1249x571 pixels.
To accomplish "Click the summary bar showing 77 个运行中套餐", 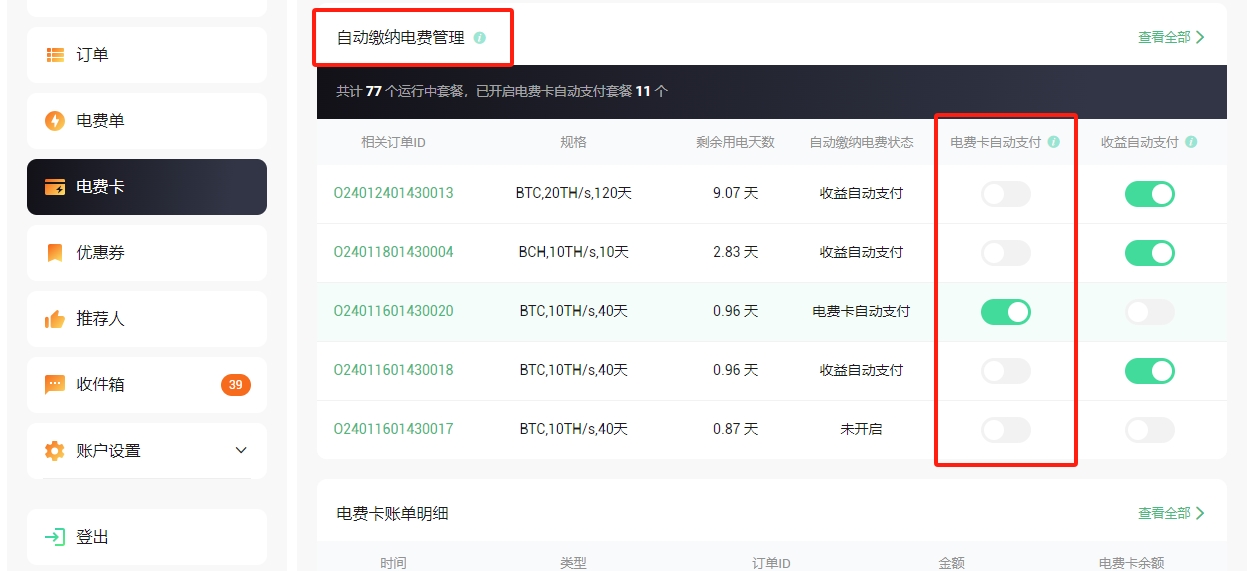I will click(x=772, y=91).
